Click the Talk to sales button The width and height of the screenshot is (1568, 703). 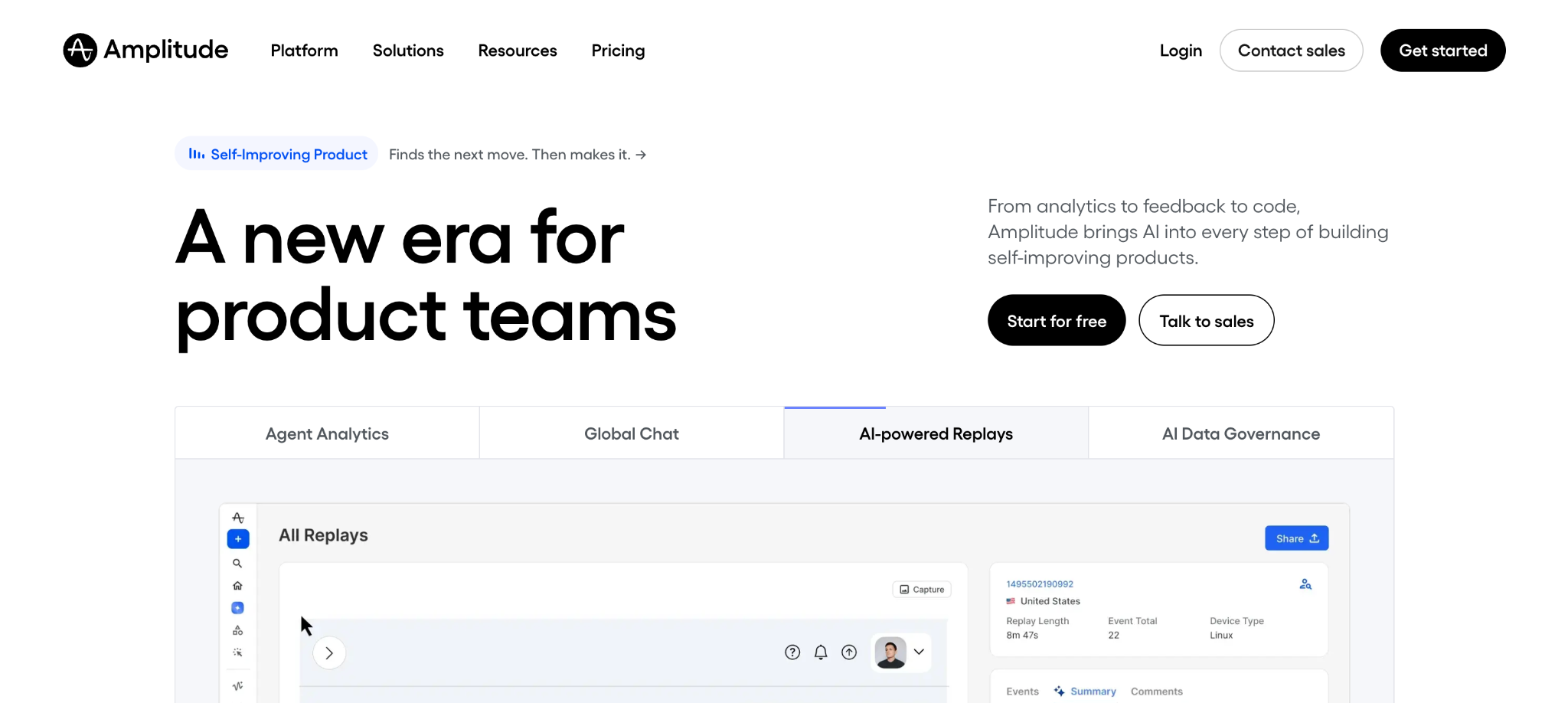[x=1207, y=321]
